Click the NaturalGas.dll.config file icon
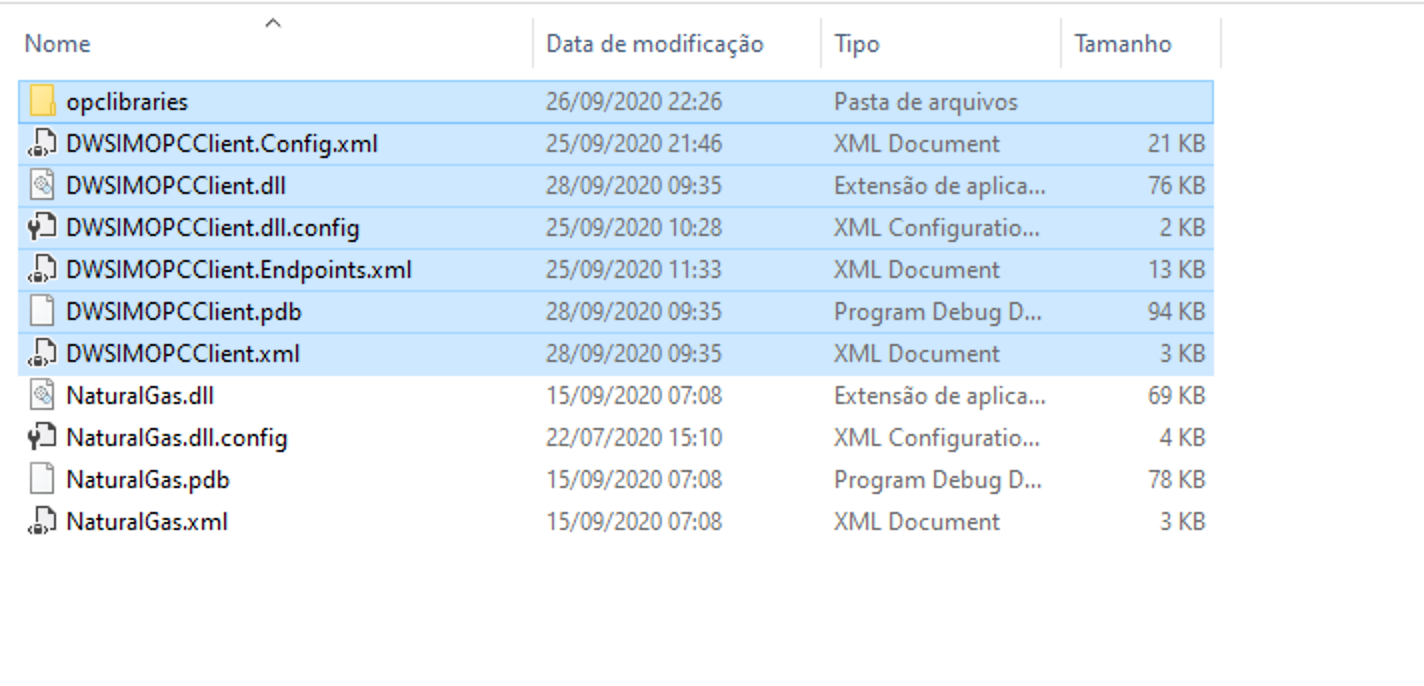The height and width of the screenshot is (686, 1424). click(41, 437)
